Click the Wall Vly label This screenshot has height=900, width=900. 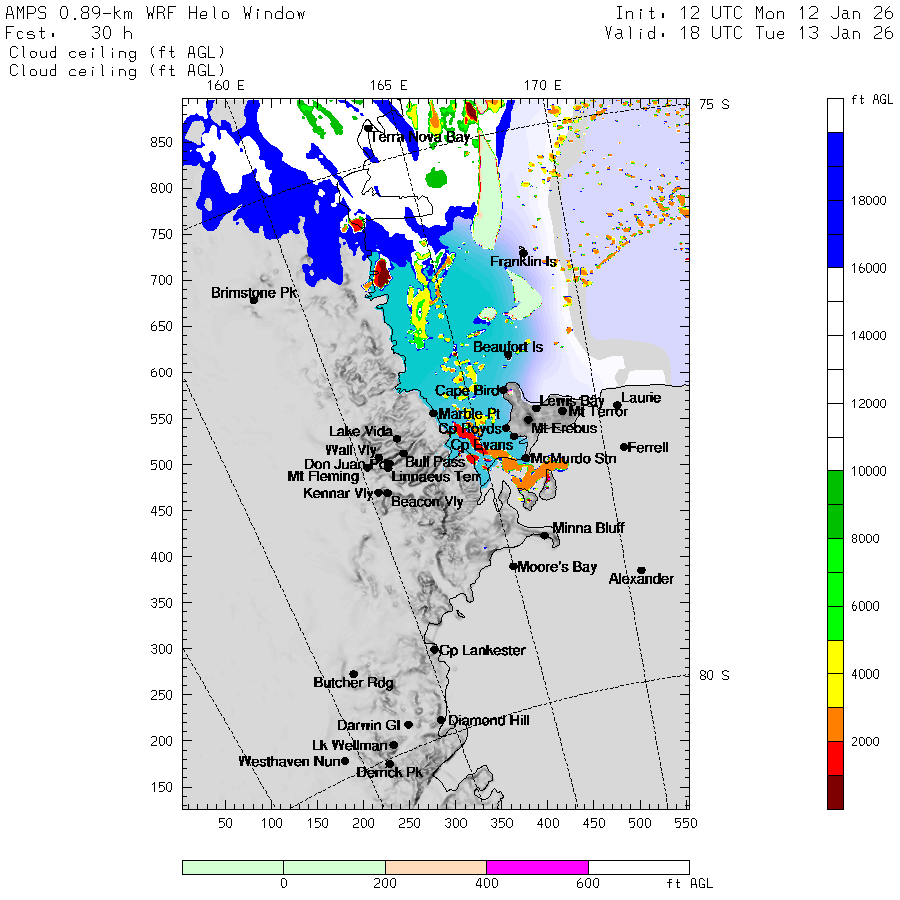351,450
